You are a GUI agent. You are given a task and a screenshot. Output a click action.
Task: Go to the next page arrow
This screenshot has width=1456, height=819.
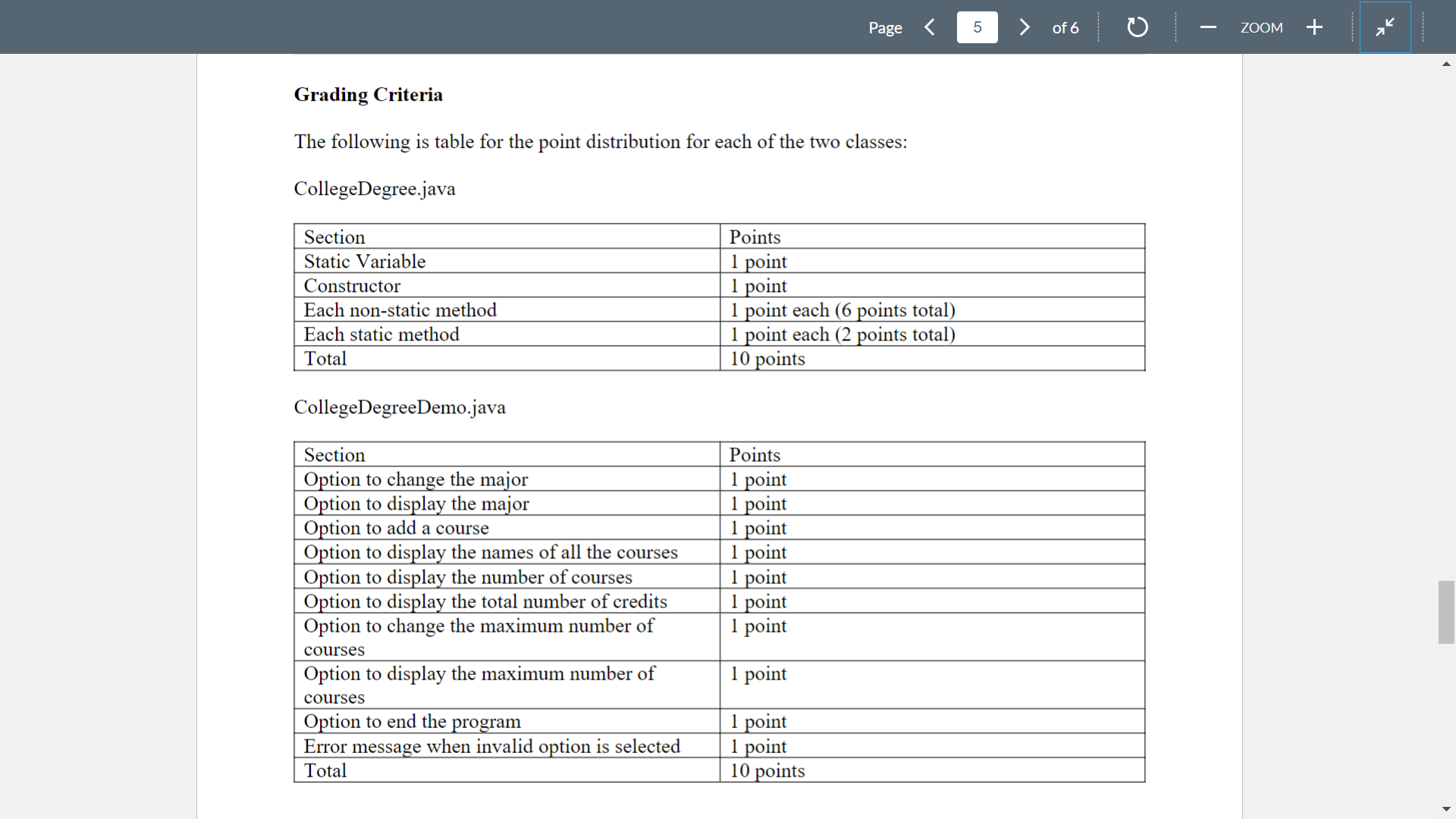click(x=1025, y=27)
